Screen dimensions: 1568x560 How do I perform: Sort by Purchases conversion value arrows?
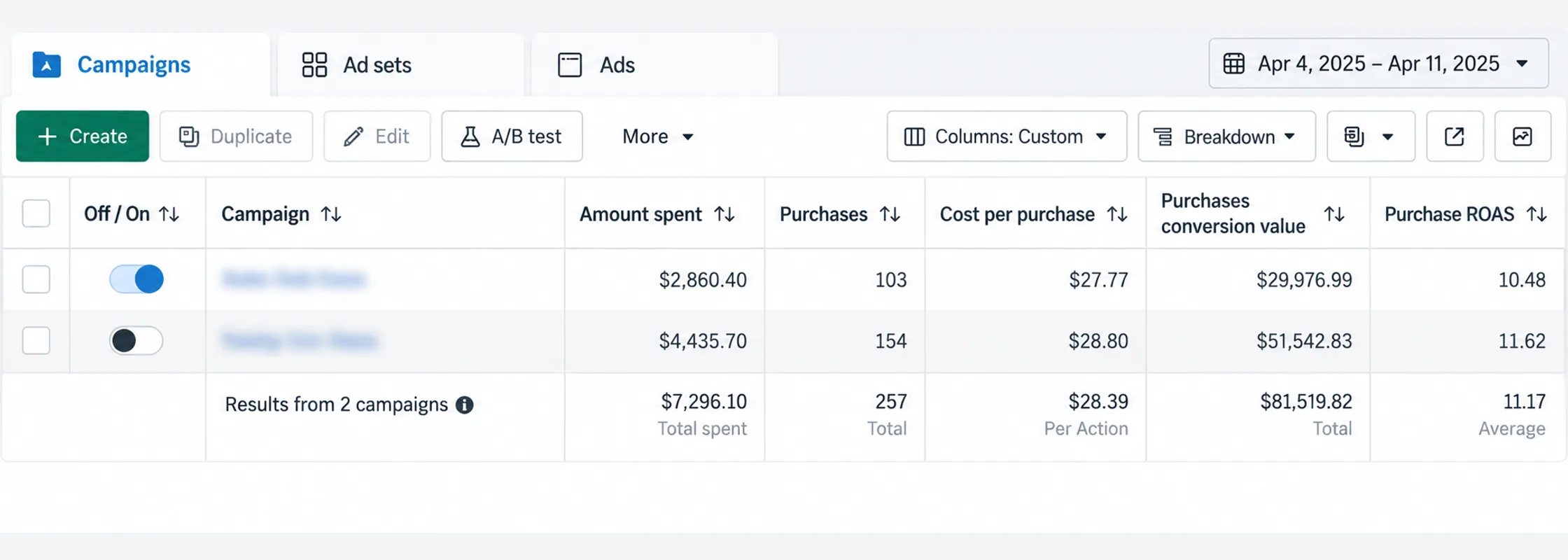click(1334, 214)
